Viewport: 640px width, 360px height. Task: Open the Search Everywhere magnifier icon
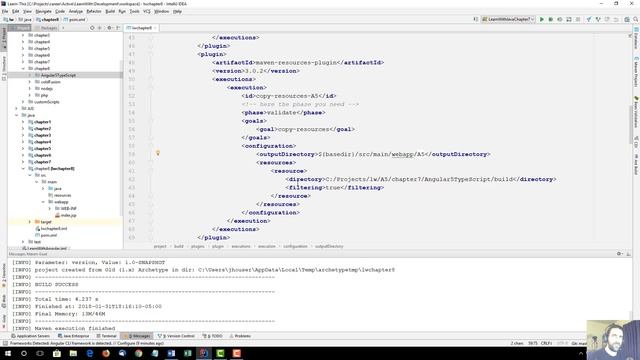pyautogui.click(x=636, y=19)
